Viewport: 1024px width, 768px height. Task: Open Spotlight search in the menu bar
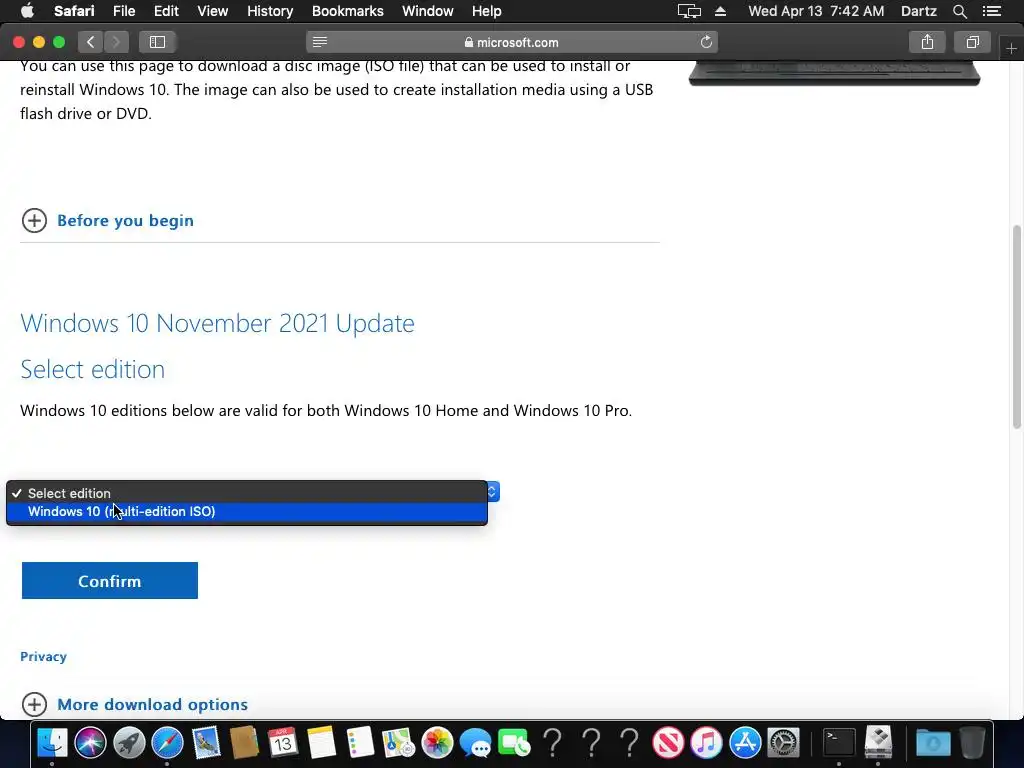959,11
